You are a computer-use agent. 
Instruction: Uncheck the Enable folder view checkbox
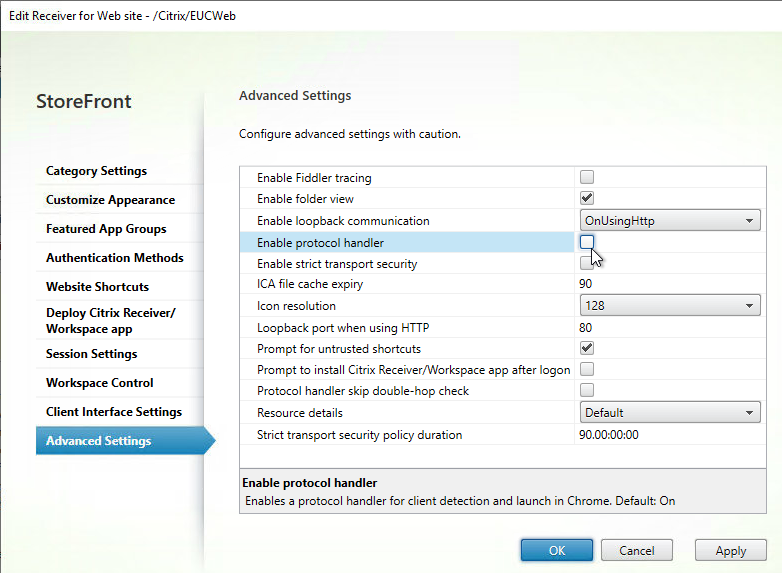coord(586,198)
